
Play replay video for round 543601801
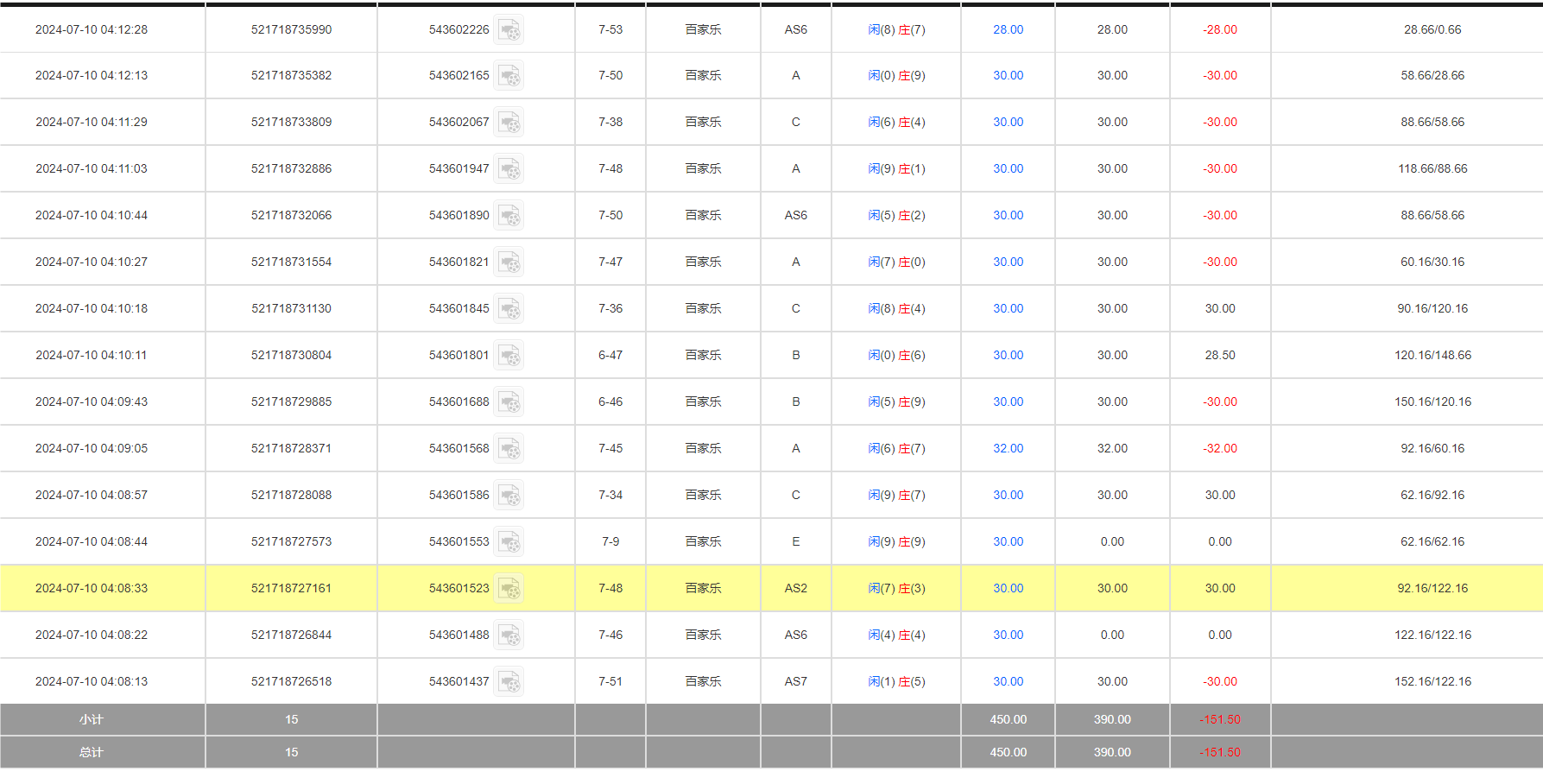(509, 357)
